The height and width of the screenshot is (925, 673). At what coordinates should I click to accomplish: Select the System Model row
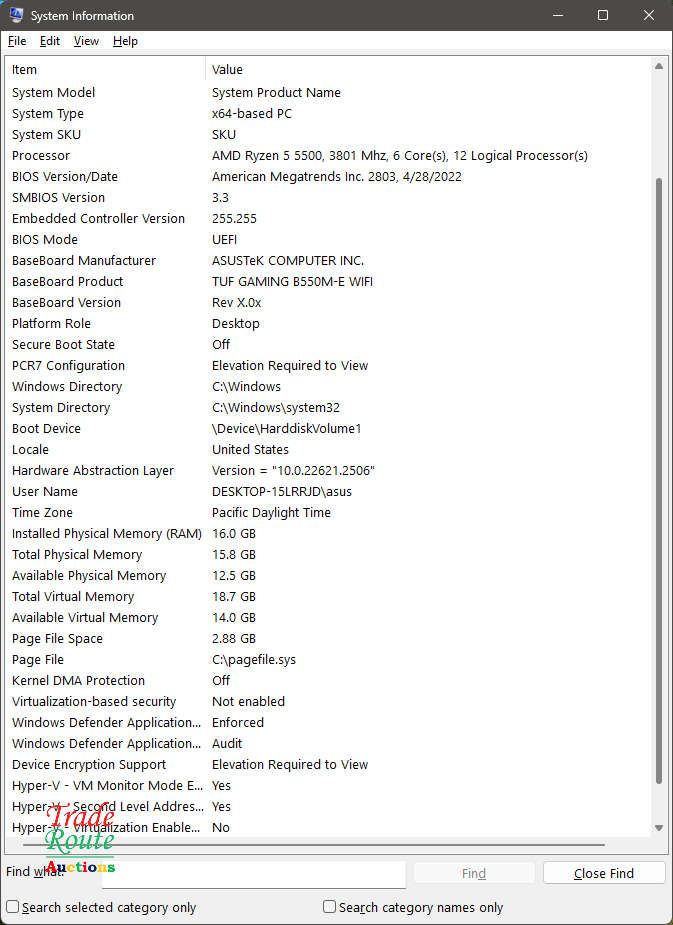(328, 93)
